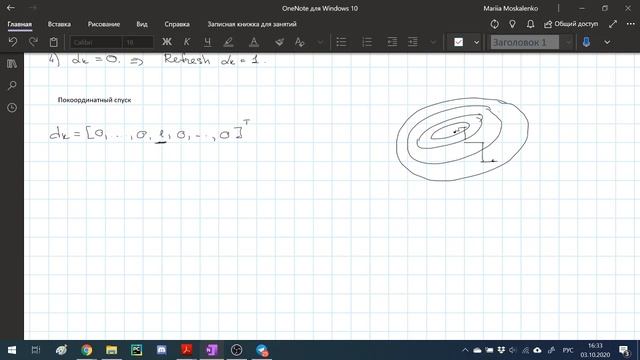Screen dimensions: 640x360
Task: Toggle the To-Do checkbox tag
Action: (458, 42)
